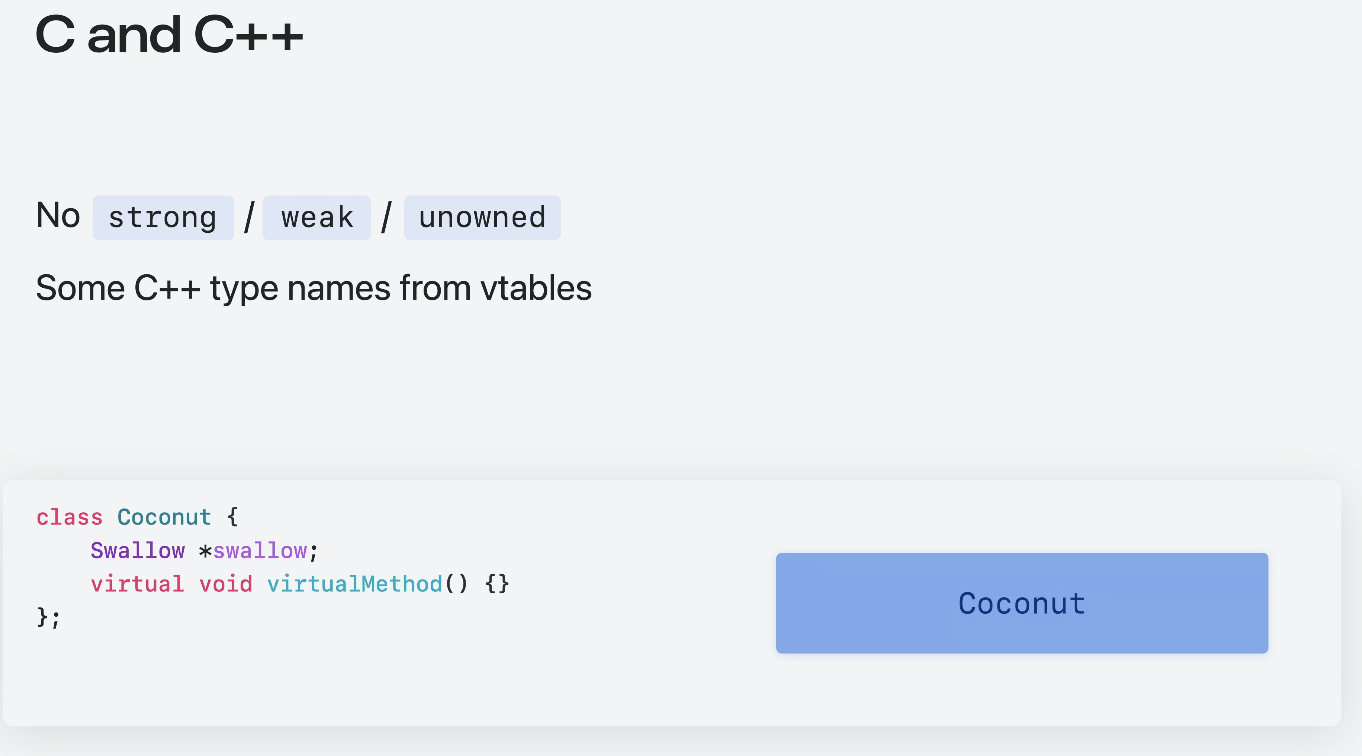This screenshot has width=1362, height=756.
Task: Click the "virtual" keyword in code
Action: tap(137, 583)
